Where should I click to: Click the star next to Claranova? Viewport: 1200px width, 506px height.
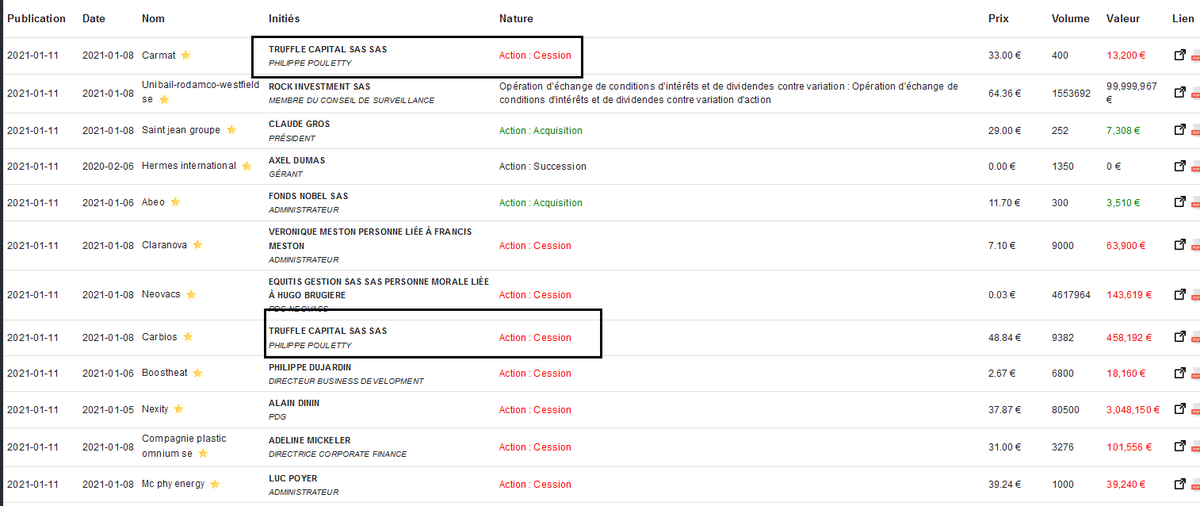[x=198, y=245]
